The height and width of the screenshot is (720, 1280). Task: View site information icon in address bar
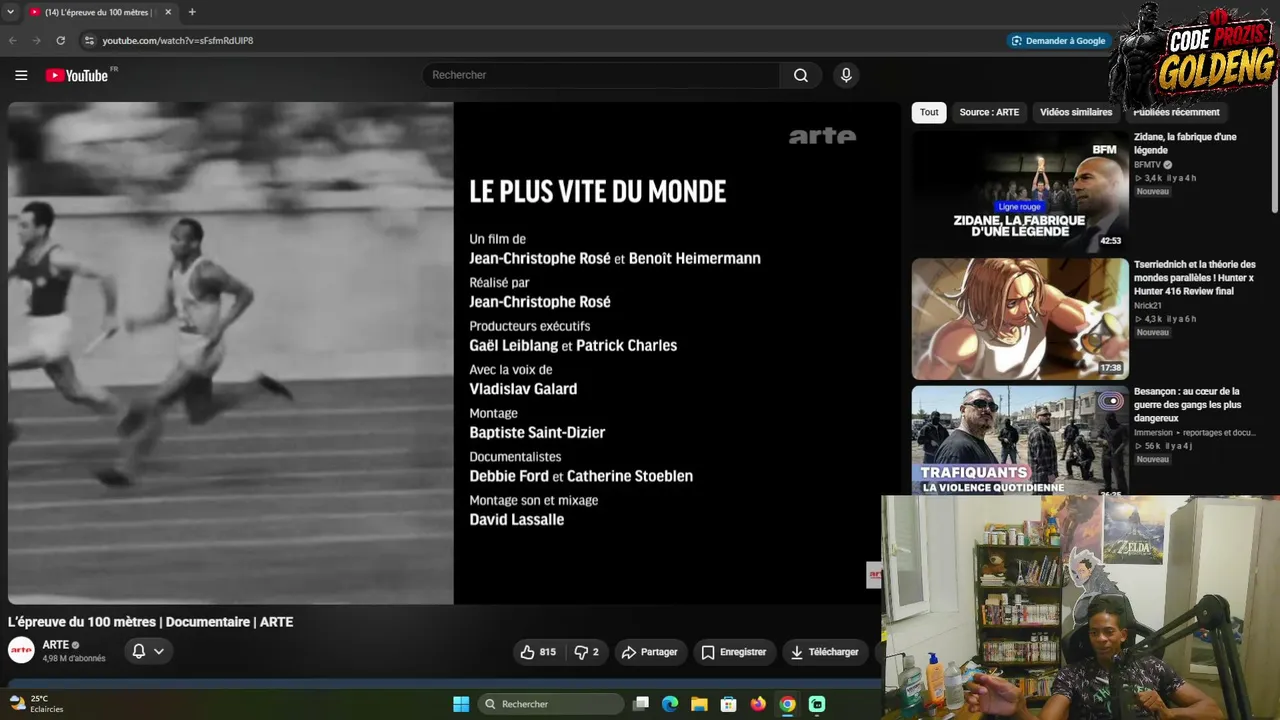click(x=89, y=41)
